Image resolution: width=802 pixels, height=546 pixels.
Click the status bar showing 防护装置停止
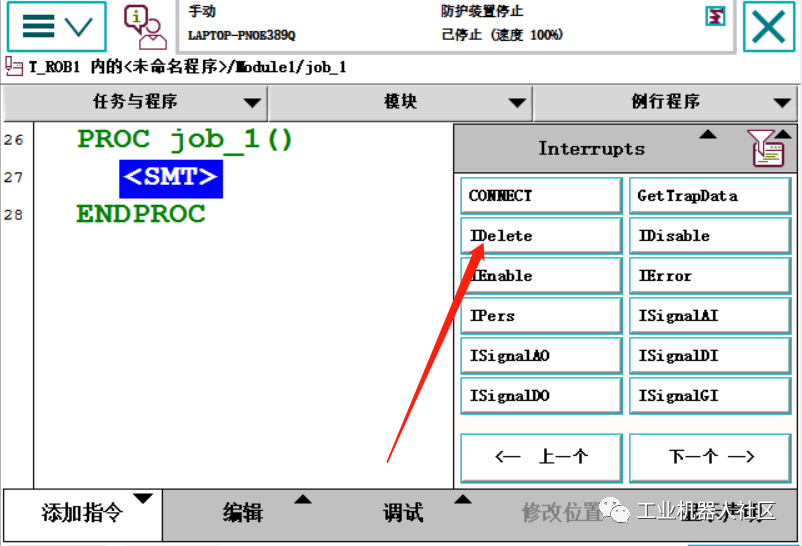[x=455, y=25]
